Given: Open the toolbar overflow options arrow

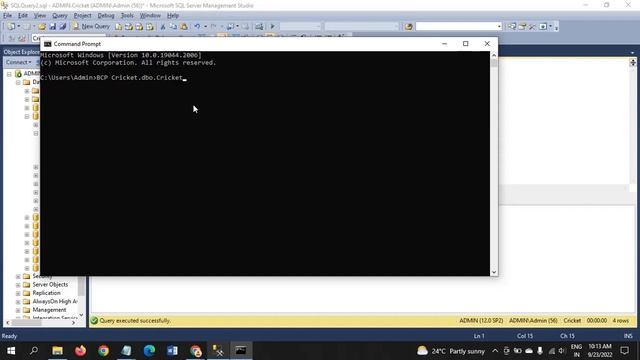Looking at the screenshot, I should point(556,27).
